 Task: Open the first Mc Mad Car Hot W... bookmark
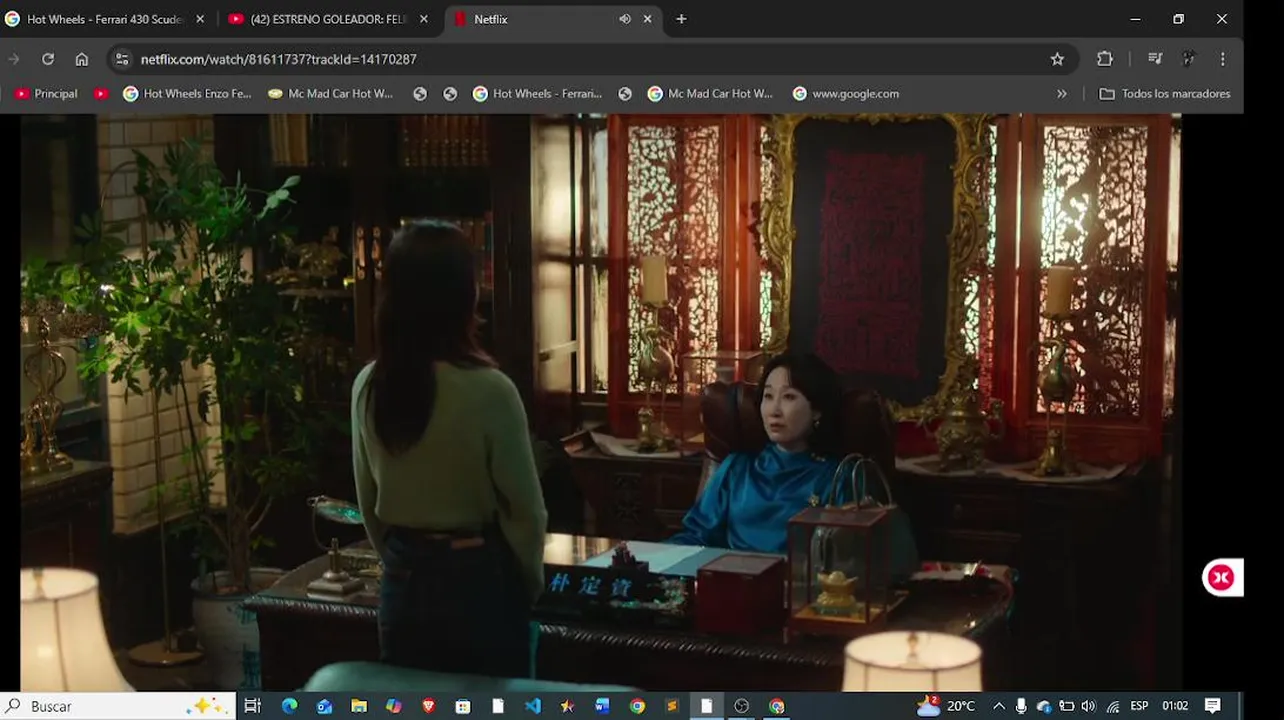(x=331, y=93)
